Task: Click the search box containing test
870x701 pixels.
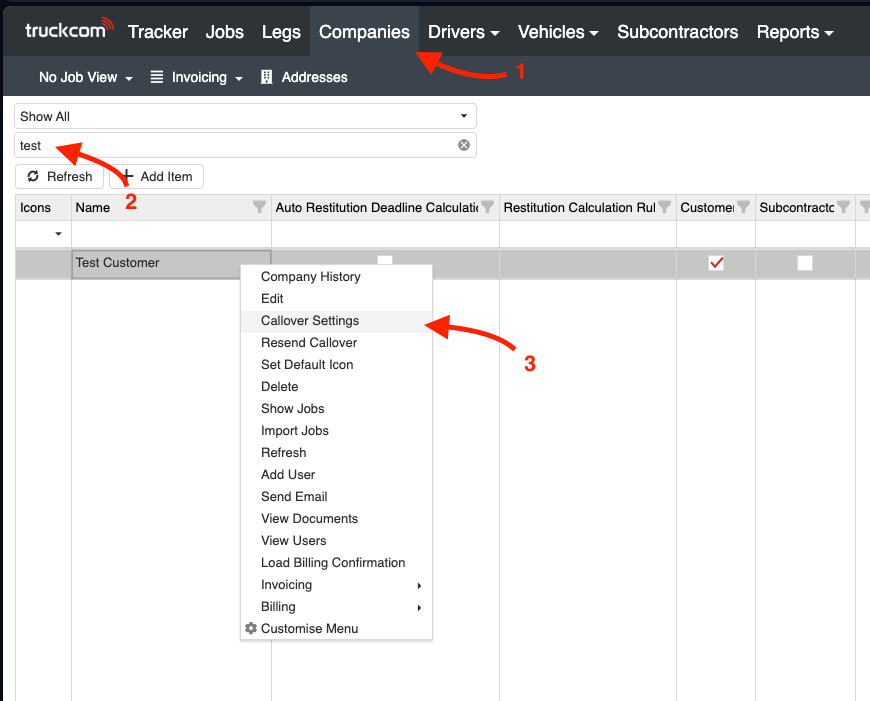Action: (x=235, y=145)
